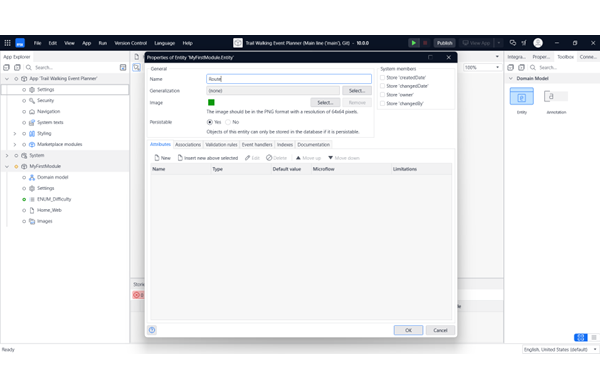The height and width of the screenshot is (390, 600).
Task: Click the help icon in dialog footer
Action: click(152, 330)
